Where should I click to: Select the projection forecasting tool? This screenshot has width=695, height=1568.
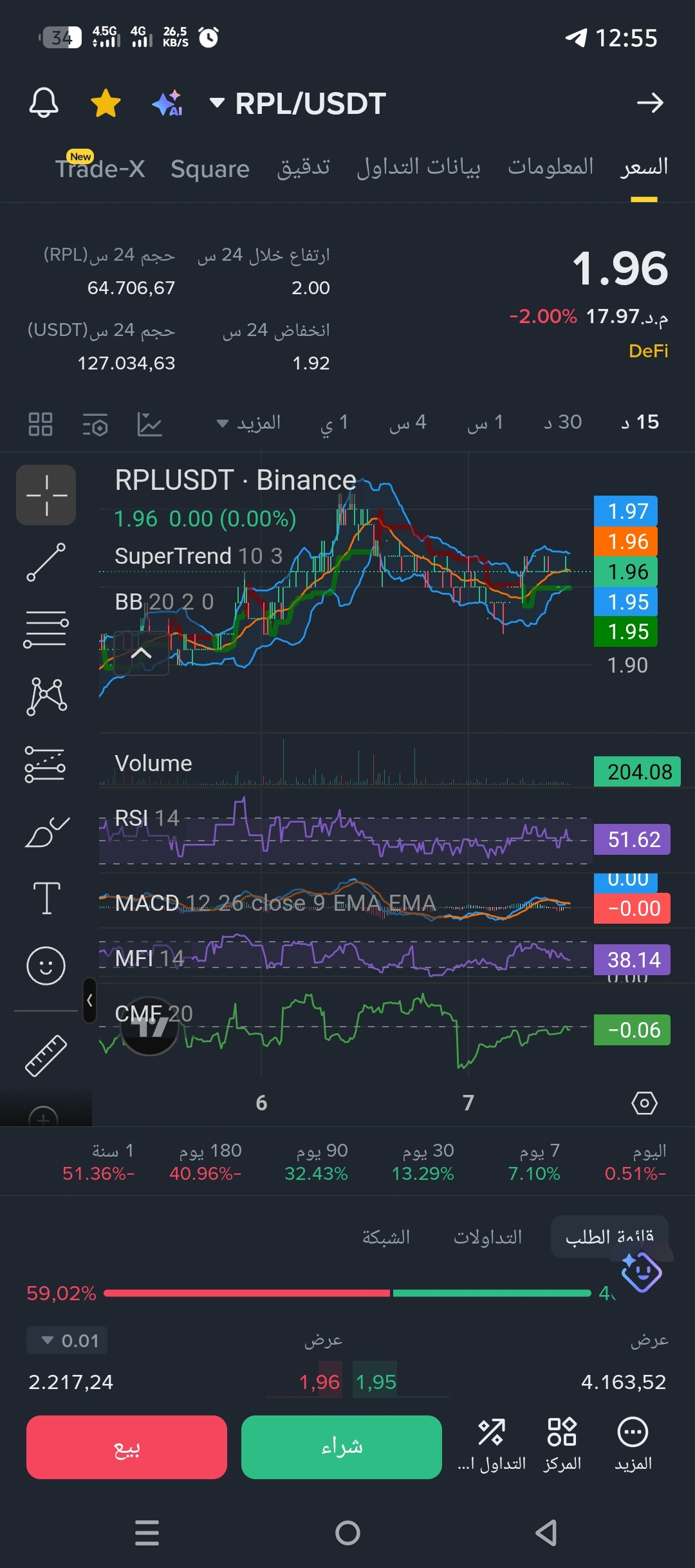click(45, 764)
